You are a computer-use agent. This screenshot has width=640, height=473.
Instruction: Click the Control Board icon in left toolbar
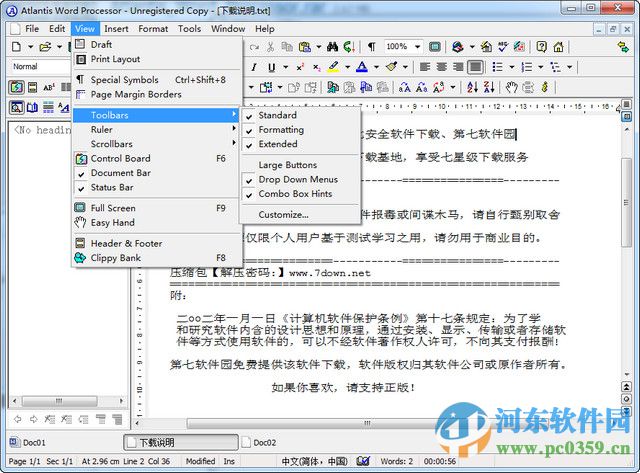17,87
